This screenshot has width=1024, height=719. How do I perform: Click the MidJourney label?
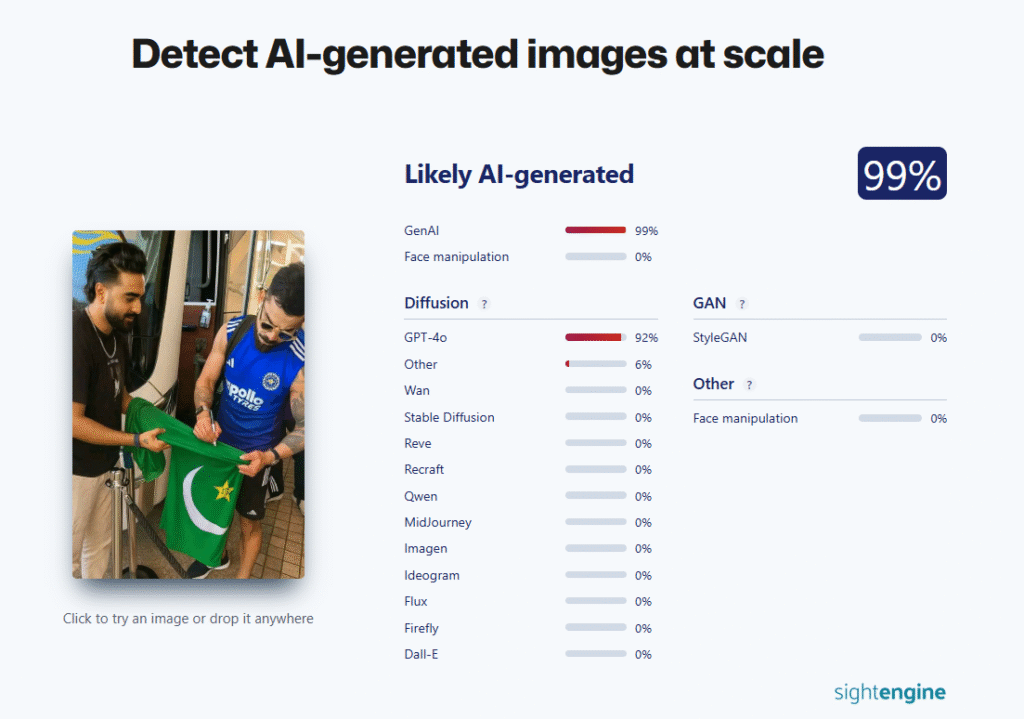point(437,522)
